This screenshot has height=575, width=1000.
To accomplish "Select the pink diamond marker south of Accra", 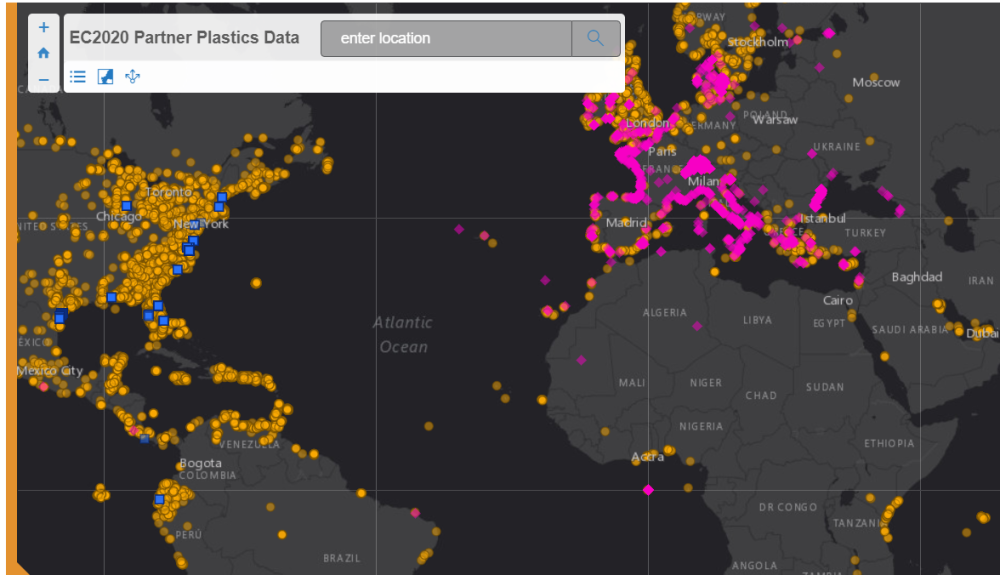I will click(648, 489).
